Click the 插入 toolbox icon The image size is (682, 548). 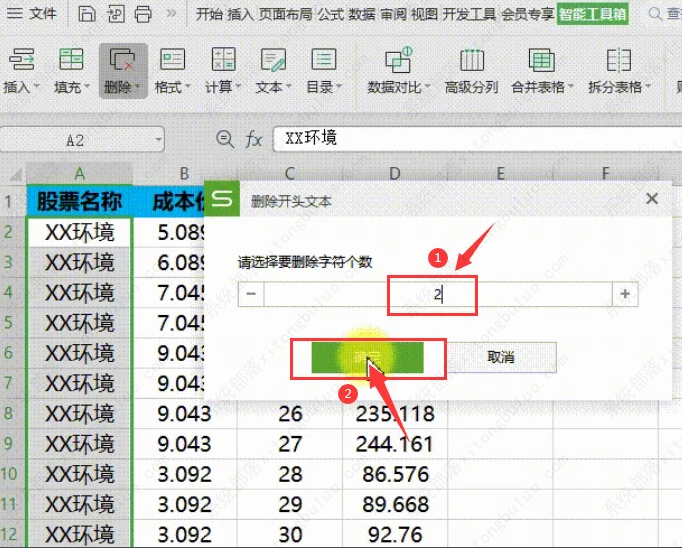pyautogui.click(x=22, y=60)
